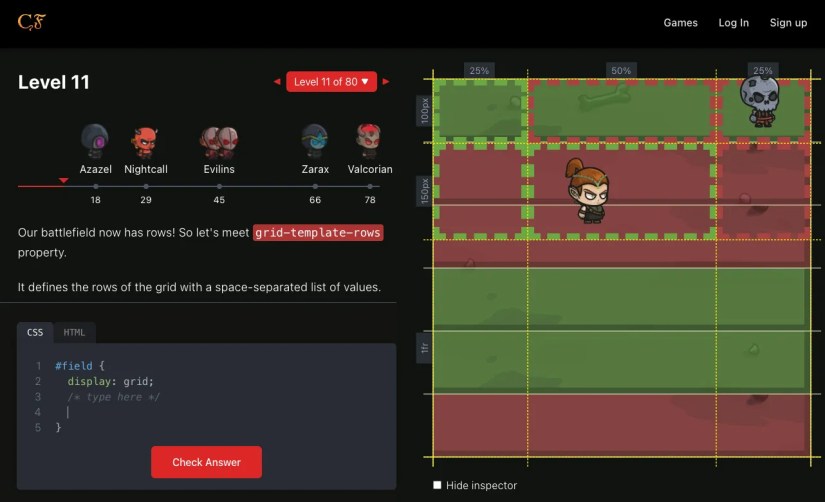
Task: Click progress marker at level 18
Action: pos(95,186)
